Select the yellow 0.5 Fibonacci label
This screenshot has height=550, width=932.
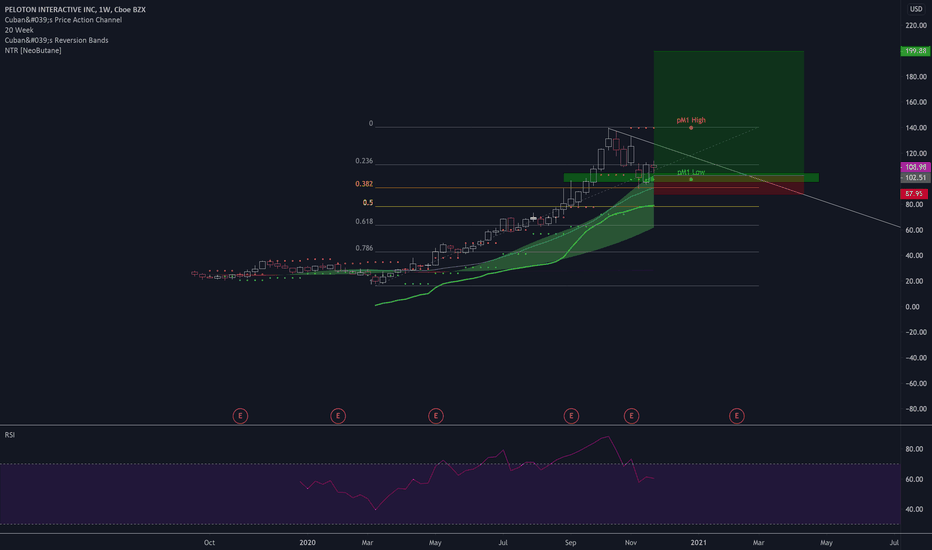click(x=368, y=203)
